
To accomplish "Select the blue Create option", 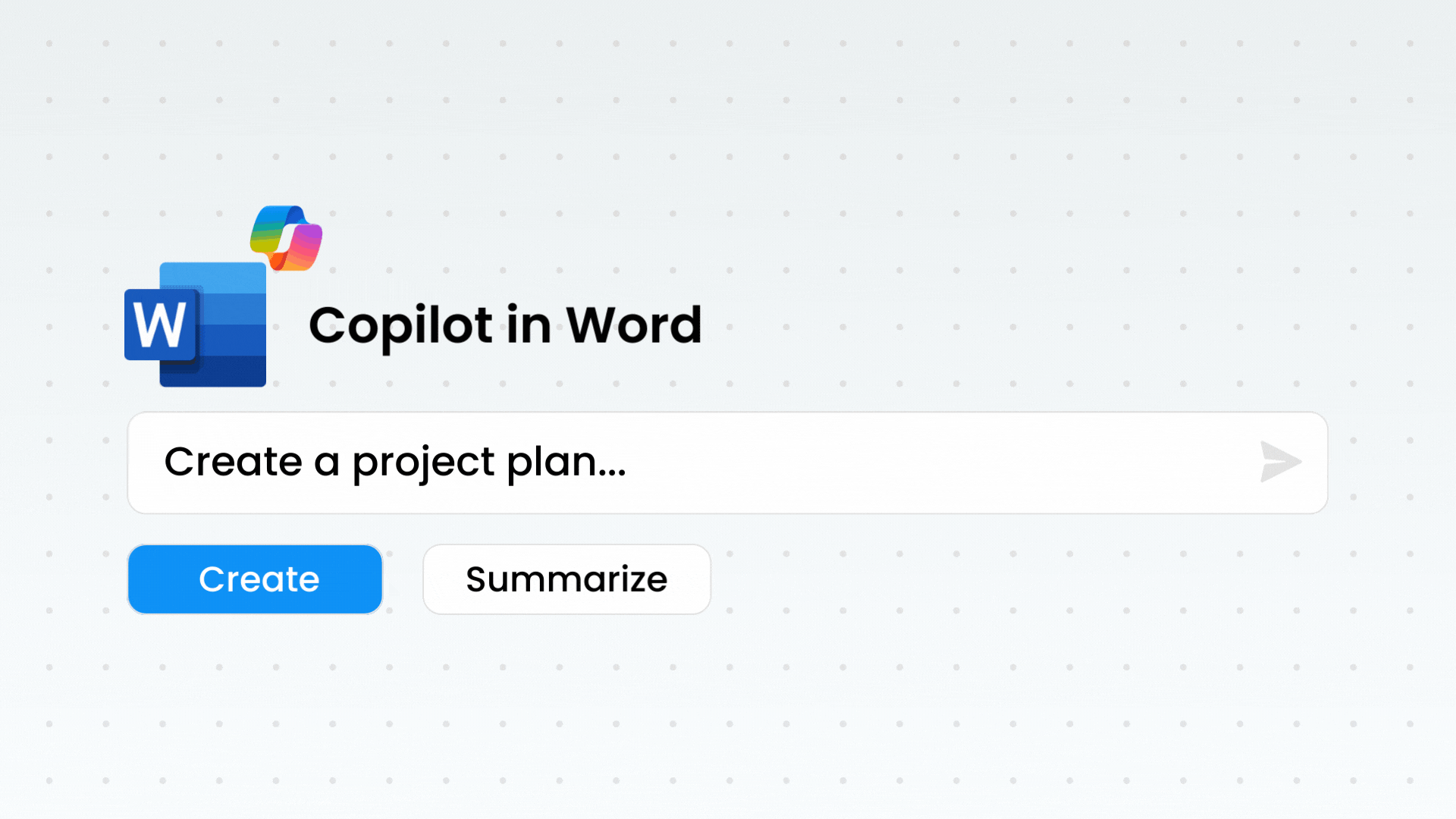I will tap(255, 579).
